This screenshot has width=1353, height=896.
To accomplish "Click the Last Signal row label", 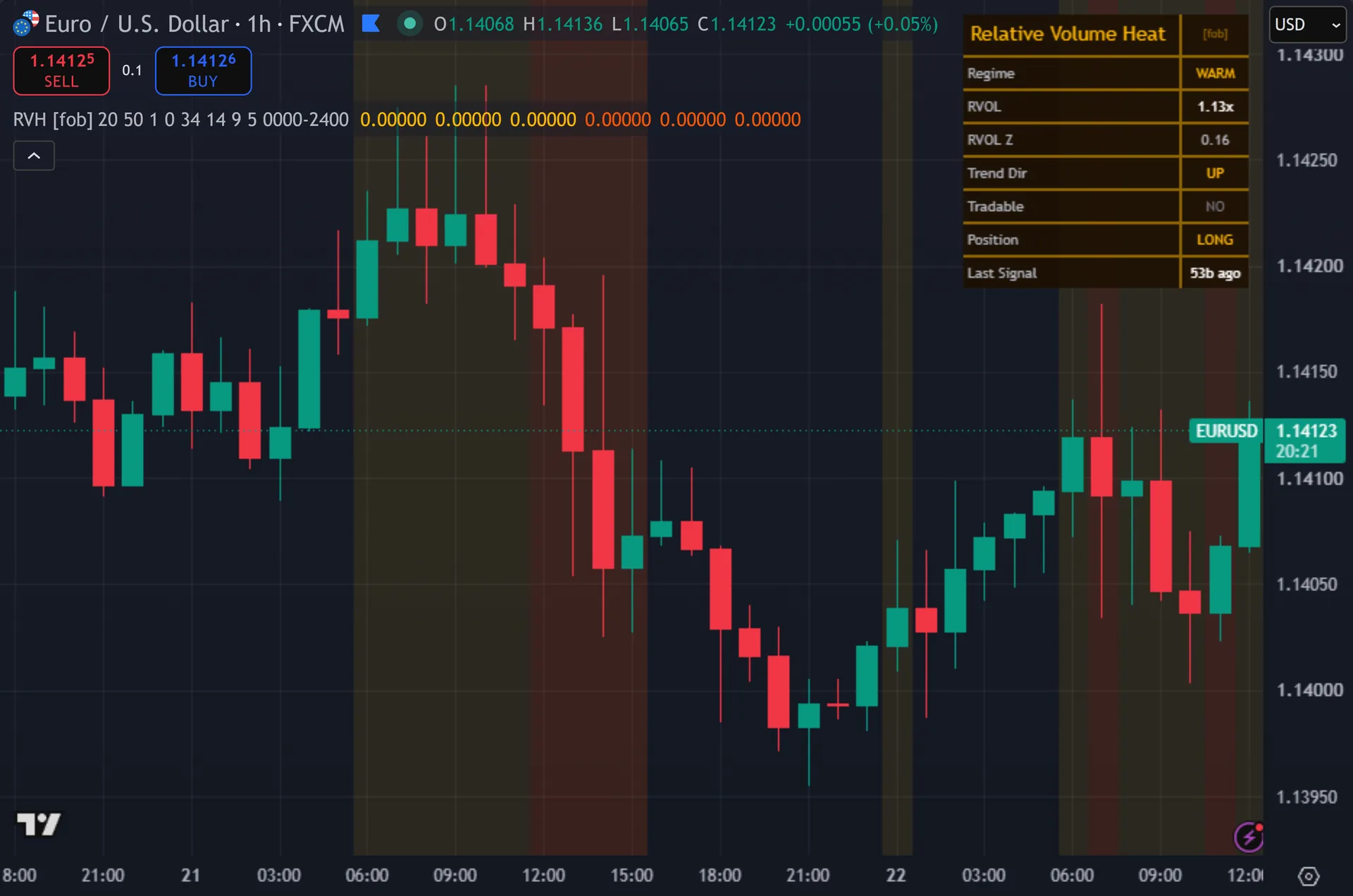I will (1002, 273).
